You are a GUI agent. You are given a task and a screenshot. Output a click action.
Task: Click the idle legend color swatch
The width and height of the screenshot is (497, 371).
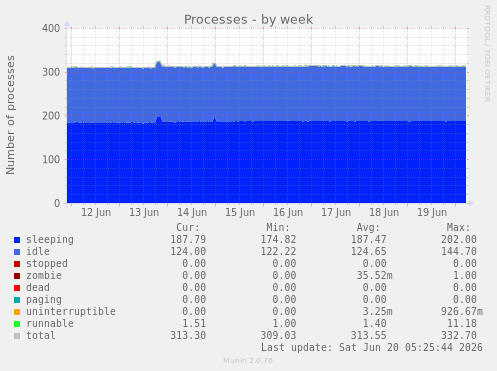coord(17,252)
